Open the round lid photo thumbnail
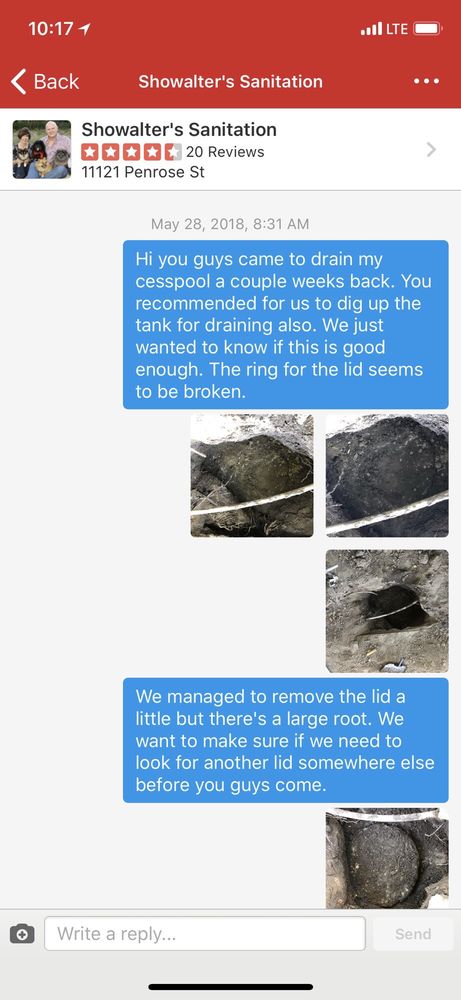The image size is (461, 1000). (x=387, y=858)
